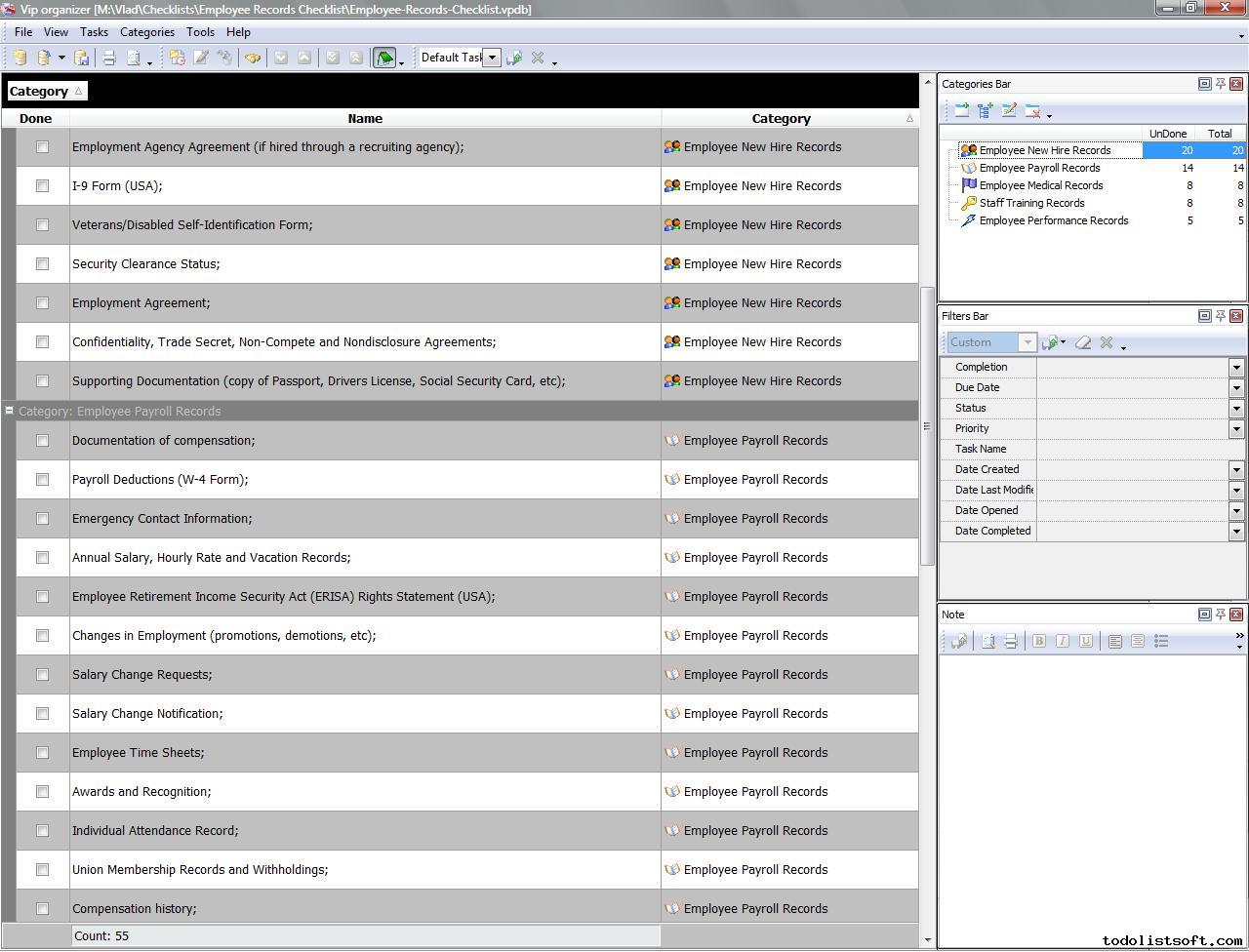Sort the list by the Name column header

click(365, 119)
